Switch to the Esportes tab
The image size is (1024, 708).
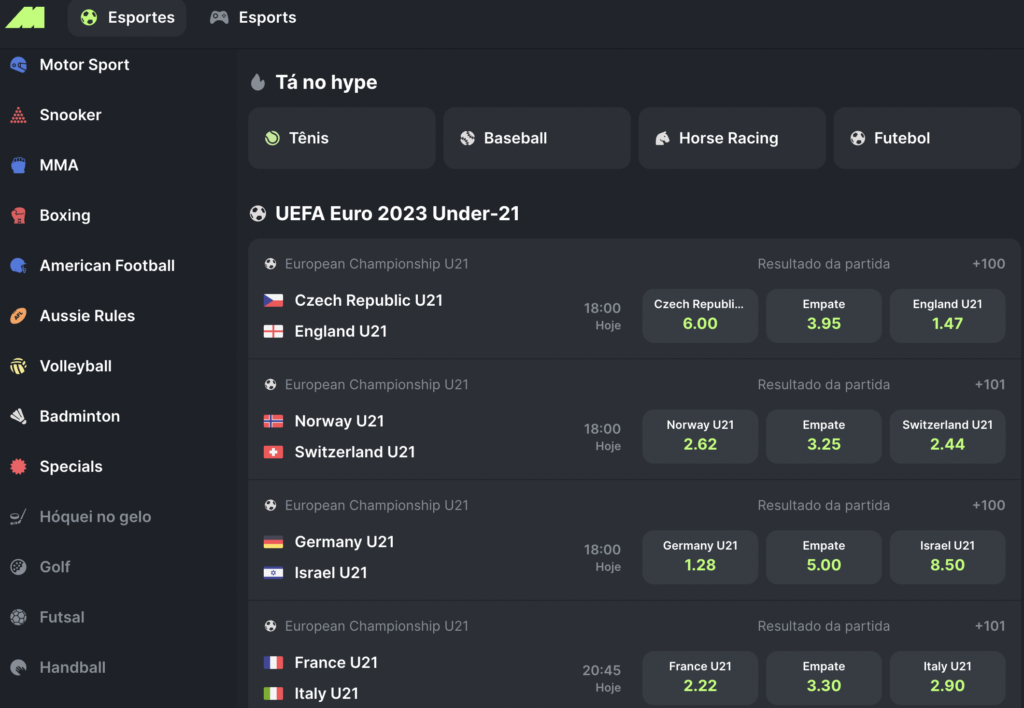pos(127,18)
